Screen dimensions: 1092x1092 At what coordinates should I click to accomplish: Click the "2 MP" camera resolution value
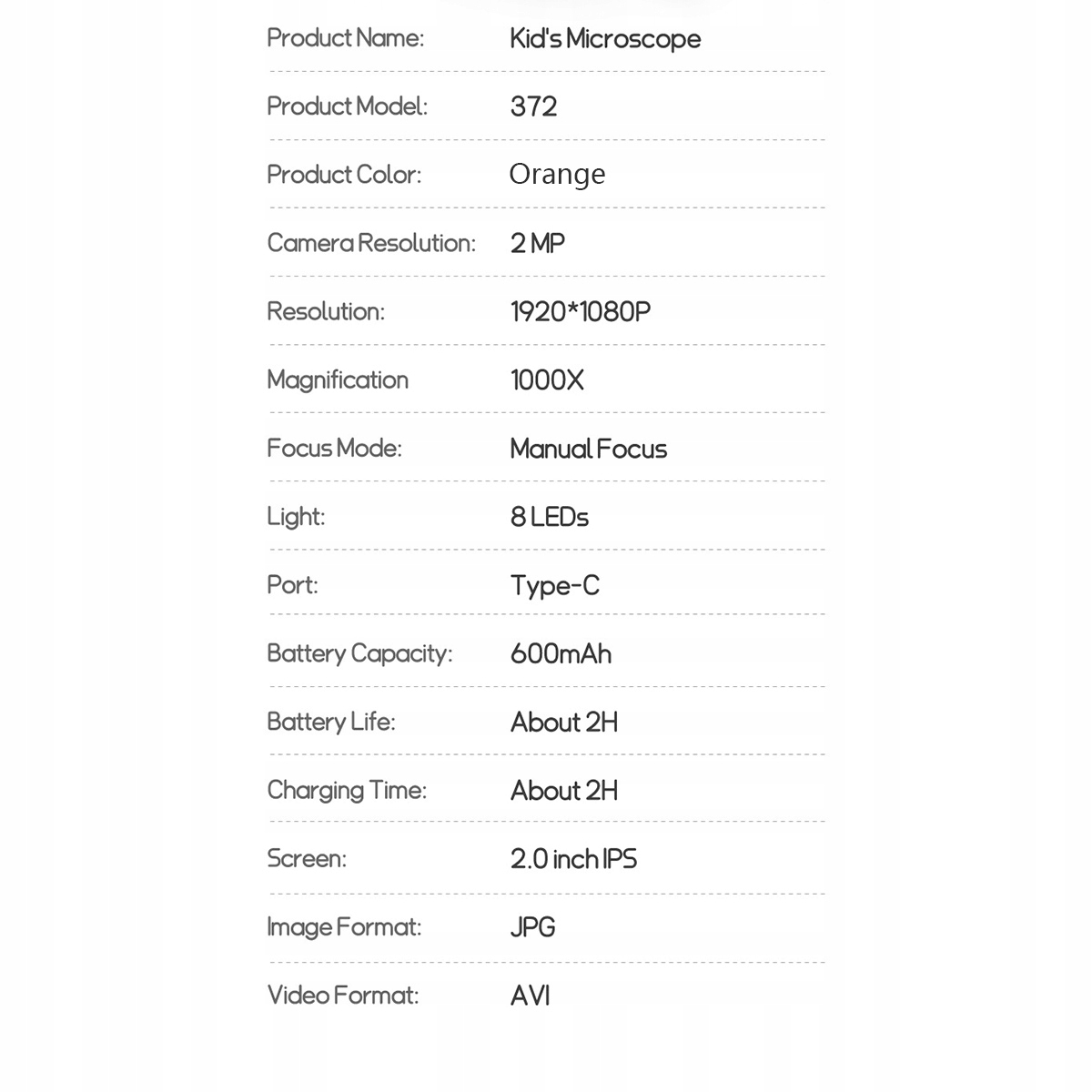(x=537, y=243)
